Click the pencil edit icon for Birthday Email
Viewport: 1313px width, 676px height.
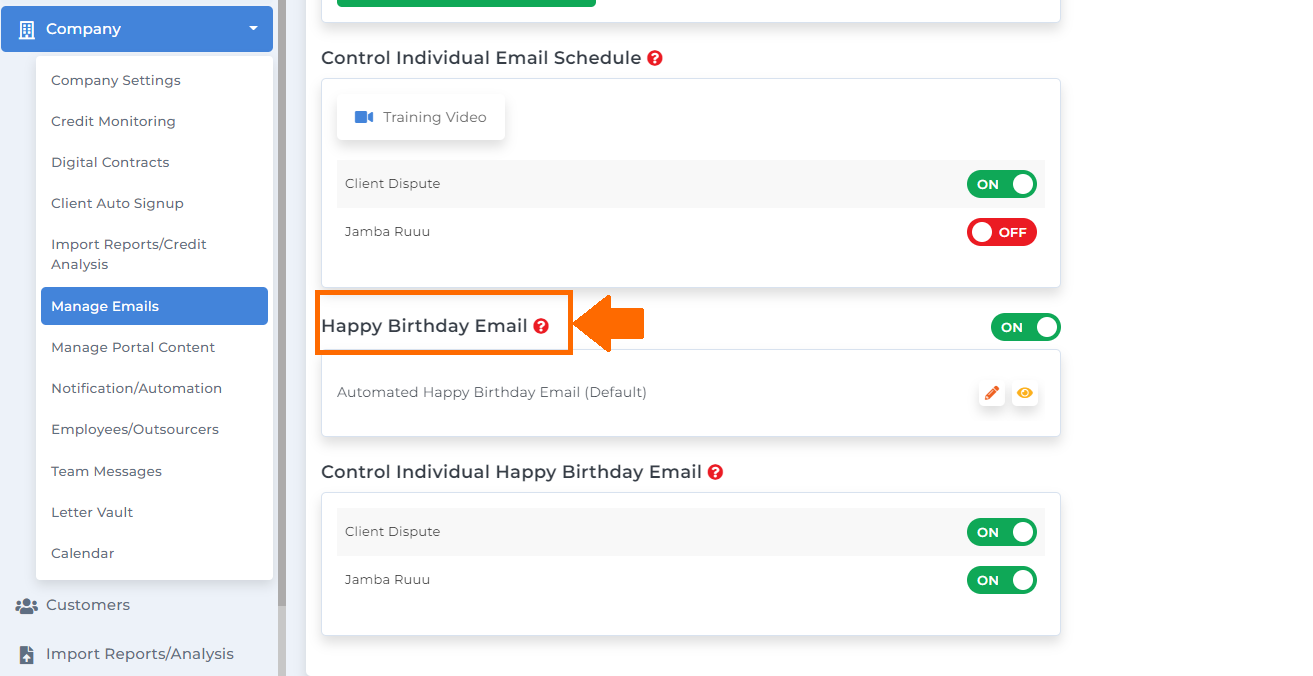(991, 393)
